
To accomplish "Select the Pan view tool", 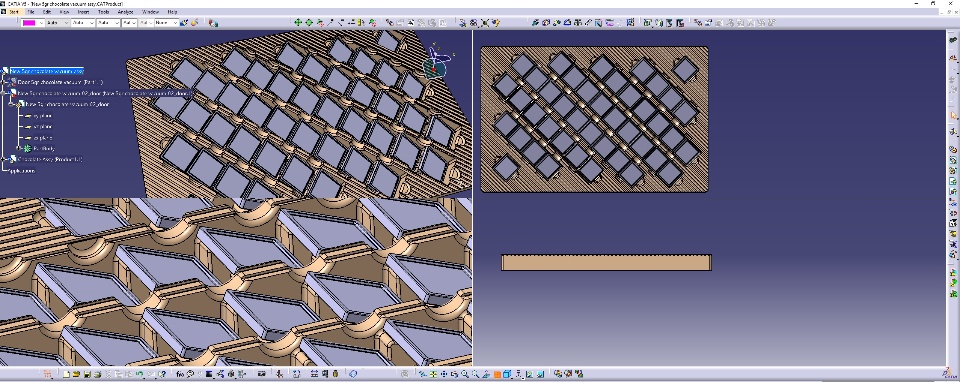I will (444, 373).
